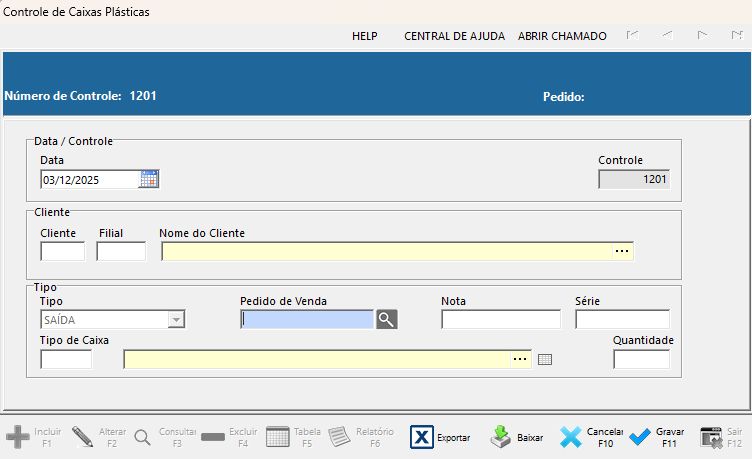Go to the next record arrow

tap(702, 35)
